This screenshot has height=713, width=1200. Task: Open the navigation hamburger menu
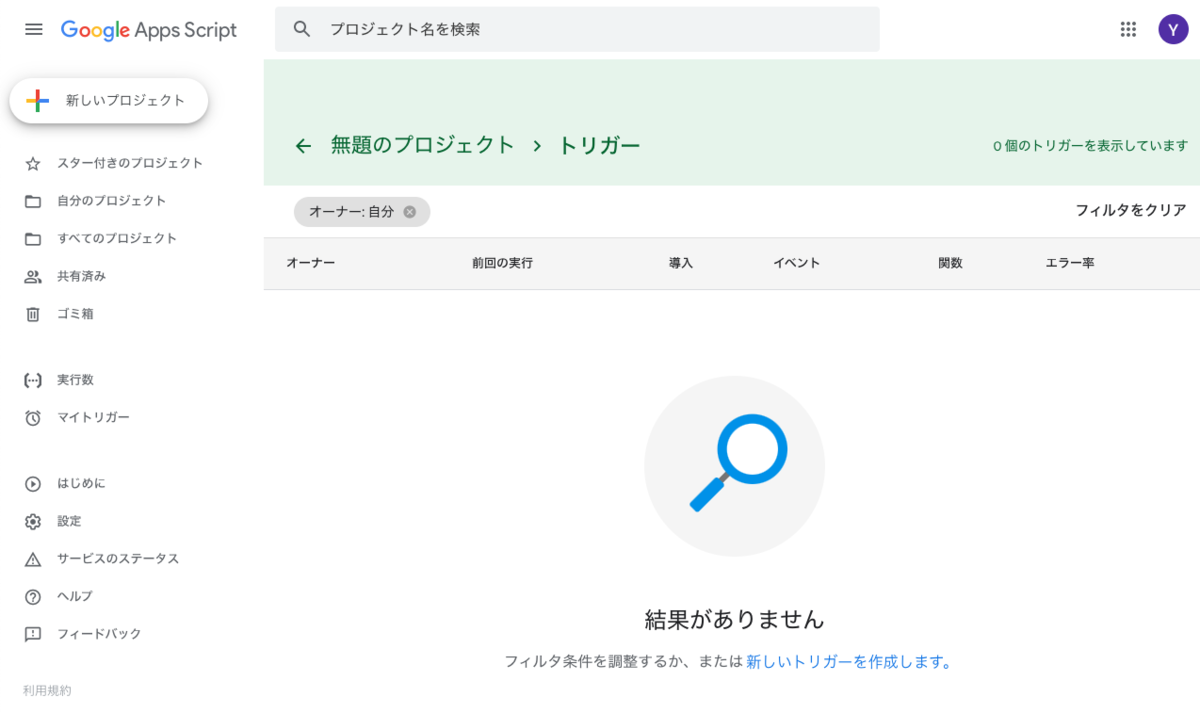(33, 29)
